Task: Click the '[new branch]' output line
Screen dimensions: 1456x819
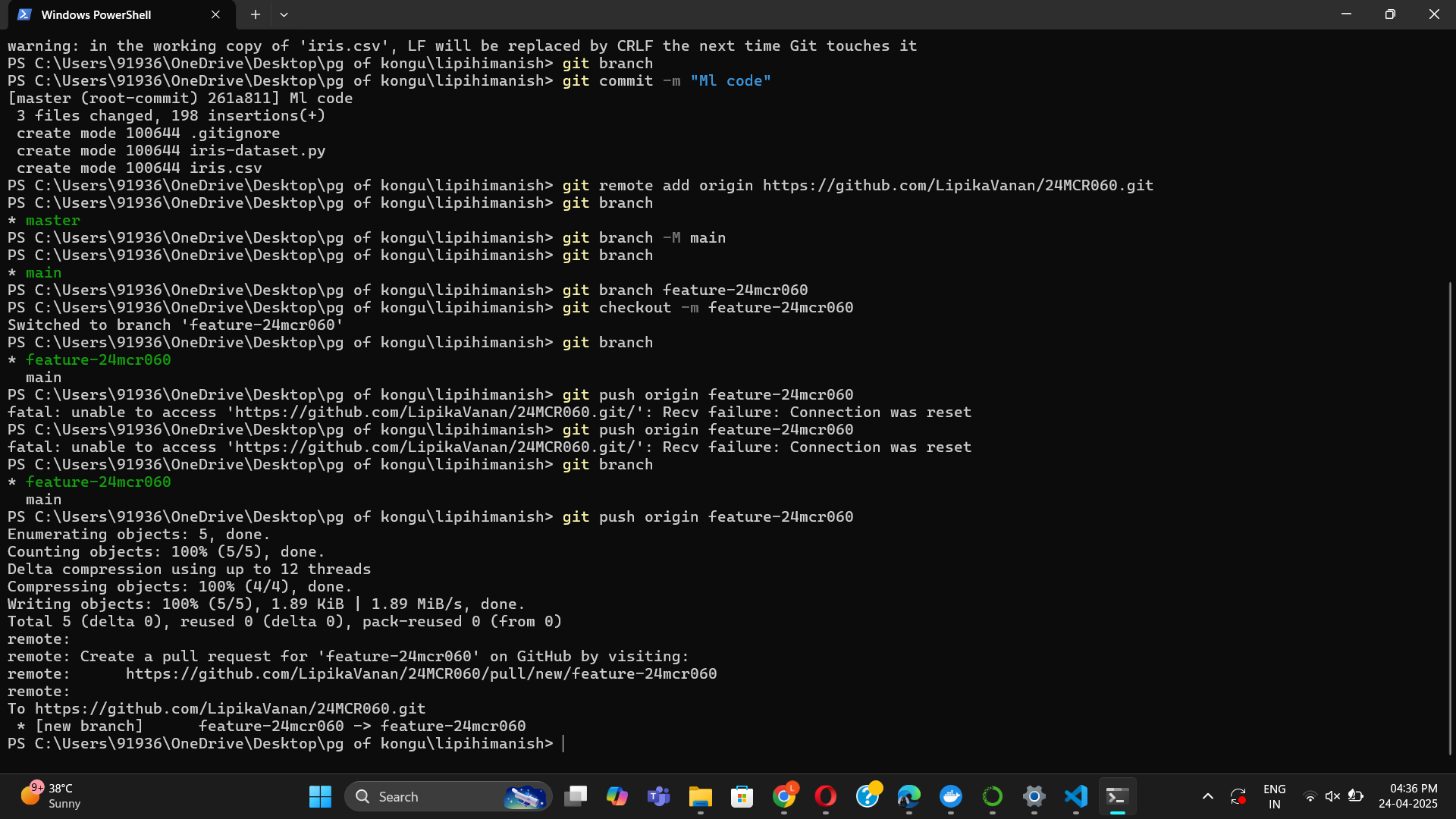Action: 271,726
